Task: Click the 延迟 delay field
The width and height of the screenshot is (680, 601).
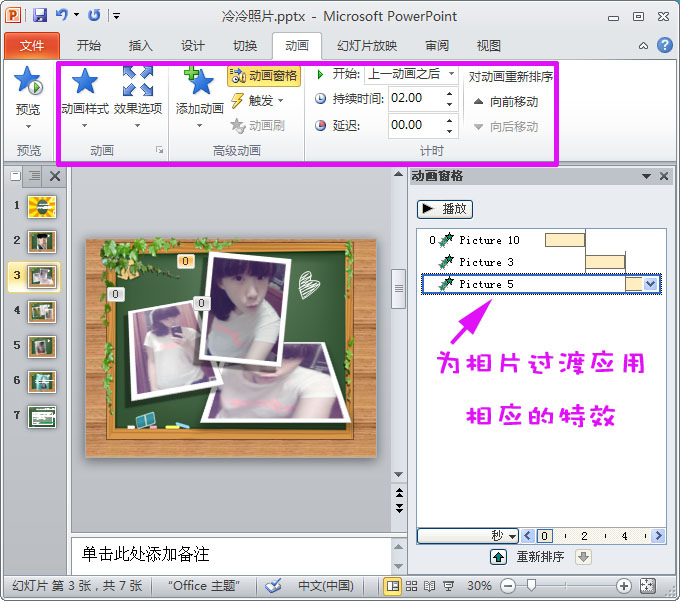Action: (x=416, y=125)
